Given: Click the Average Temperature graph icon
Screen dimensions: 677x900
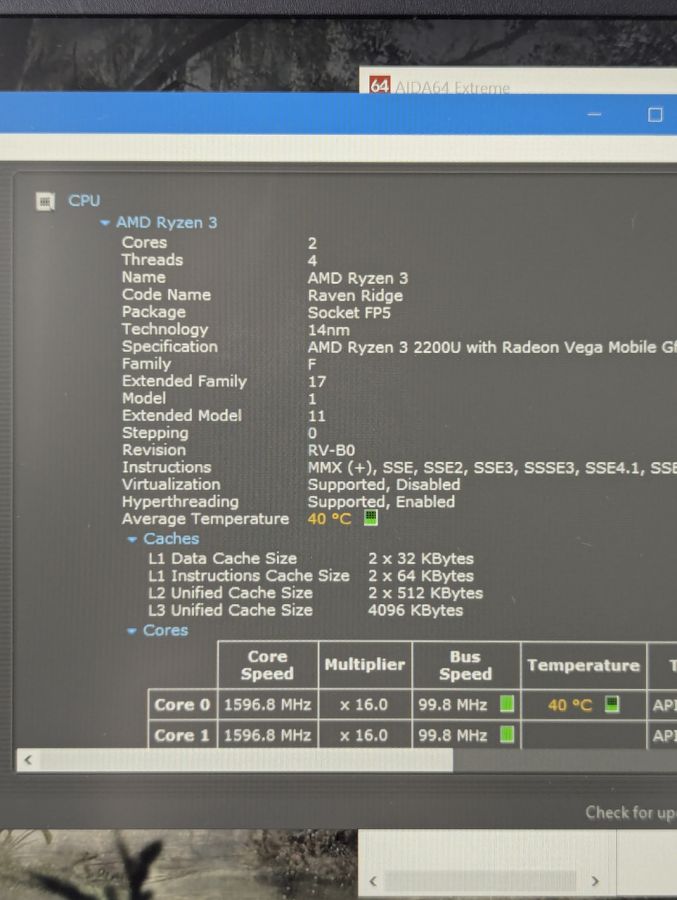Looking at the screenshot, I should click(x=371, y=518).
